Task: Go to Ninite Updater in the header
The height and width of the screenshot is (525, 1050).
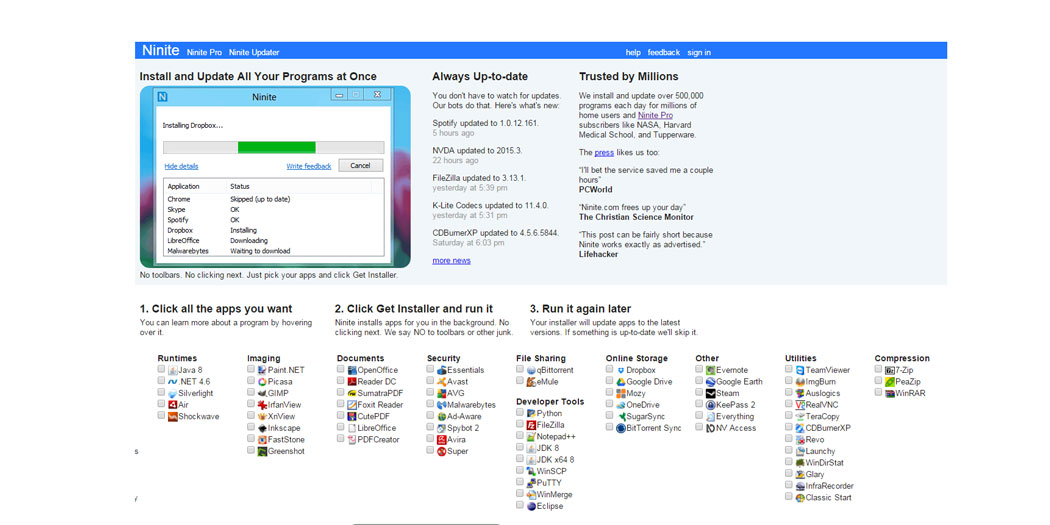Action: pos(254,52)
